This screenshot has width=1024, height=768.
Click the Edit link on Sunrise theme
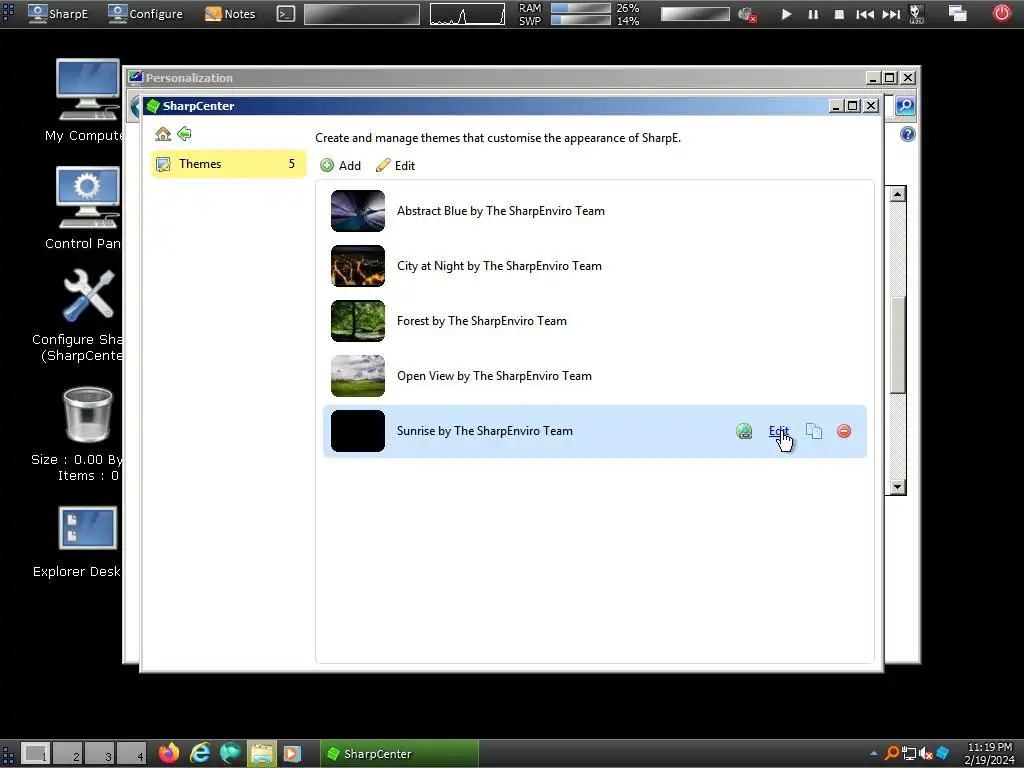(x=778, y=431)
